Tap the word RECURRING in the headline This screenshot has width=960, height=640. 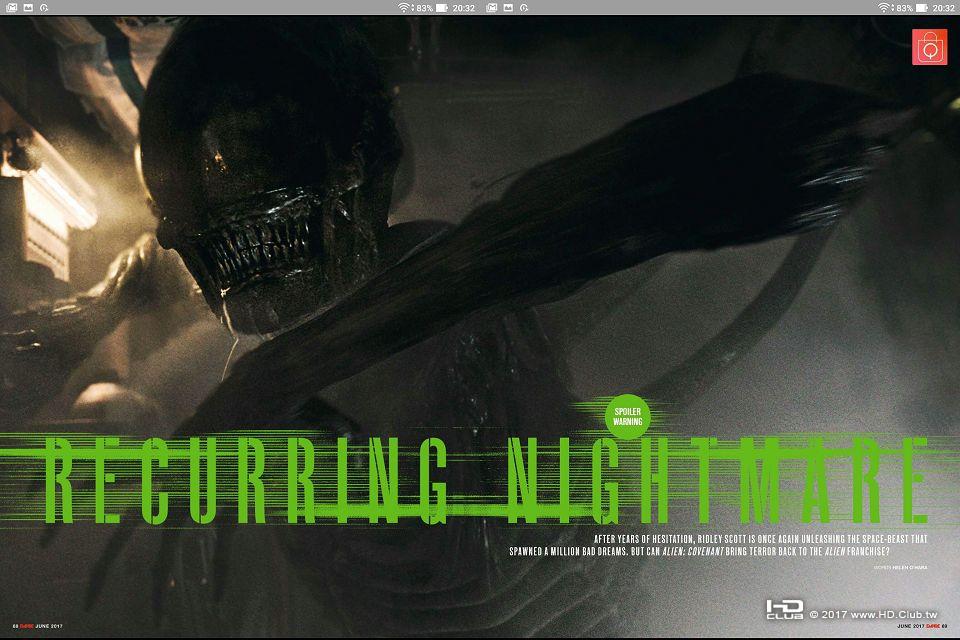pos(246,480)
